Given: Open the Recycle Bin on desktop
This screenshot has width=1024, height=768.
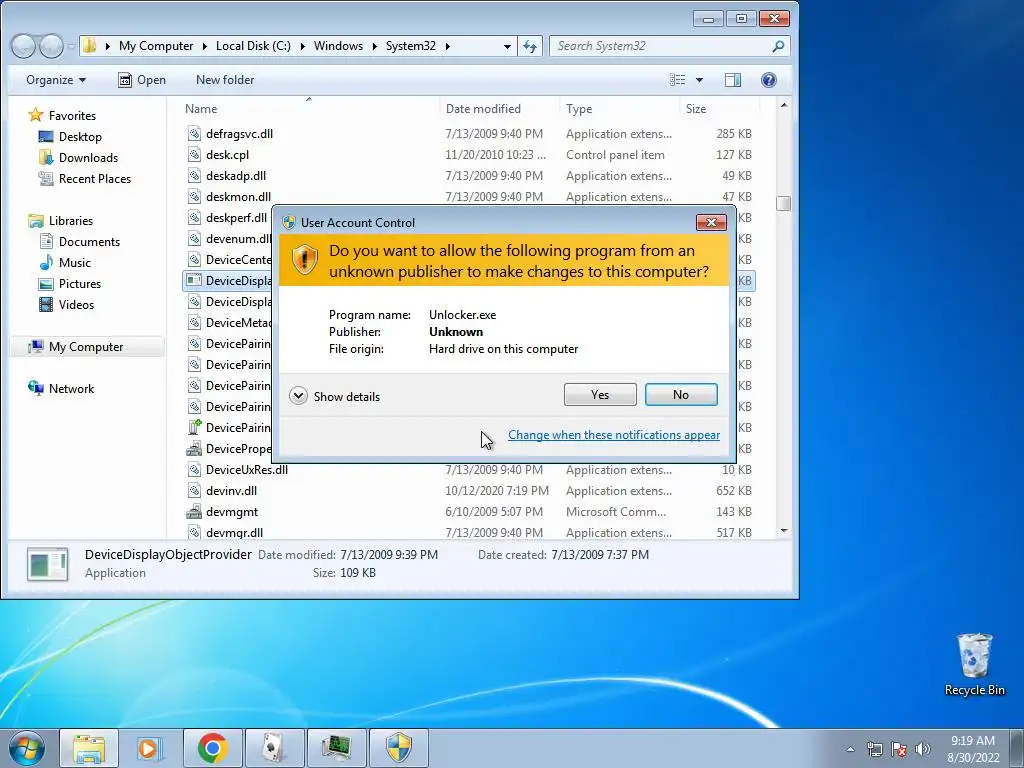Looking at the screenshot, I should tap(974, 664).
